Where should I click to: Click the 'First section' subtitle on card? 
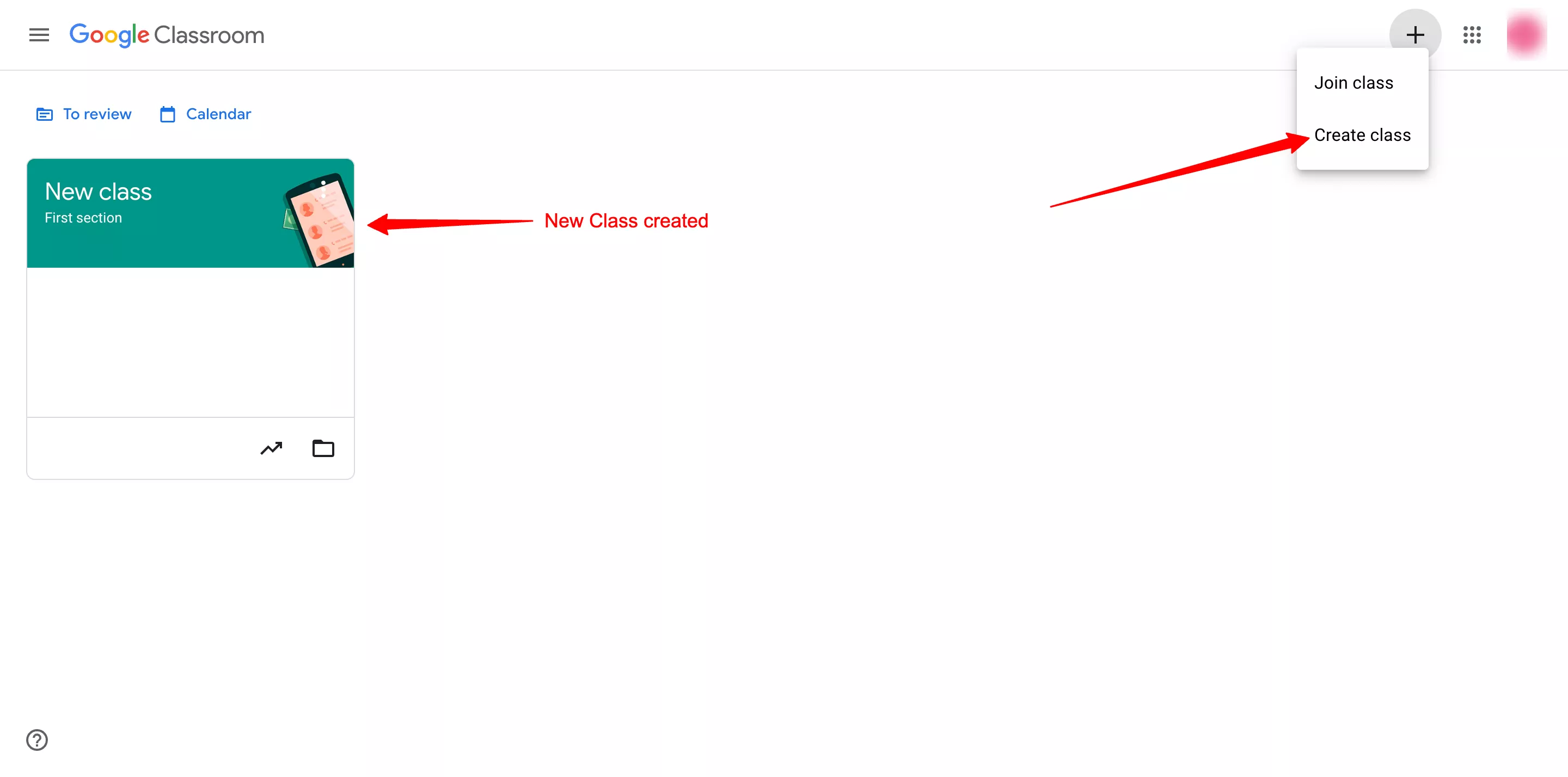(84, 218)
